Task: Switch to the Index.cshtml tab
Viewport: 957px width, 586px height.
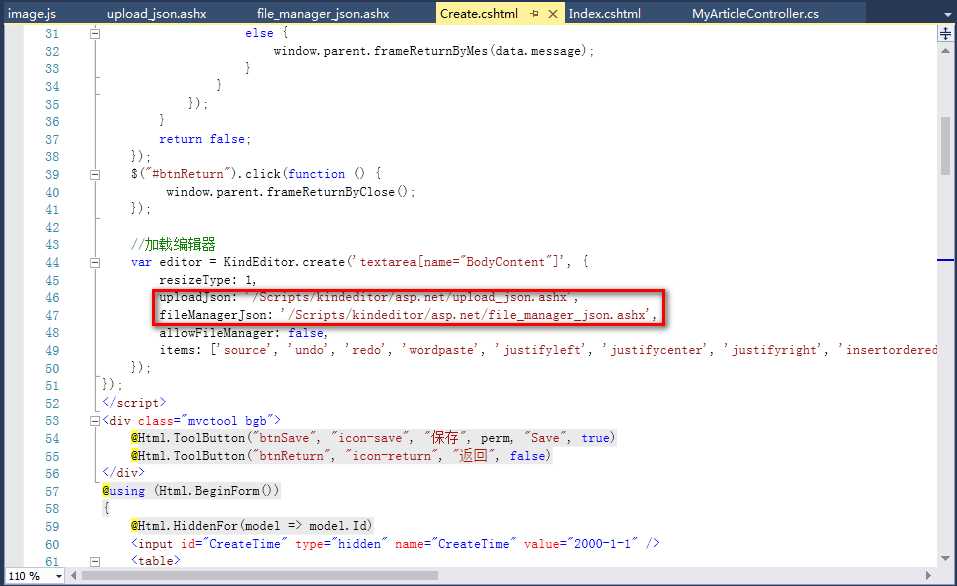Action: [x=605, y=13]
